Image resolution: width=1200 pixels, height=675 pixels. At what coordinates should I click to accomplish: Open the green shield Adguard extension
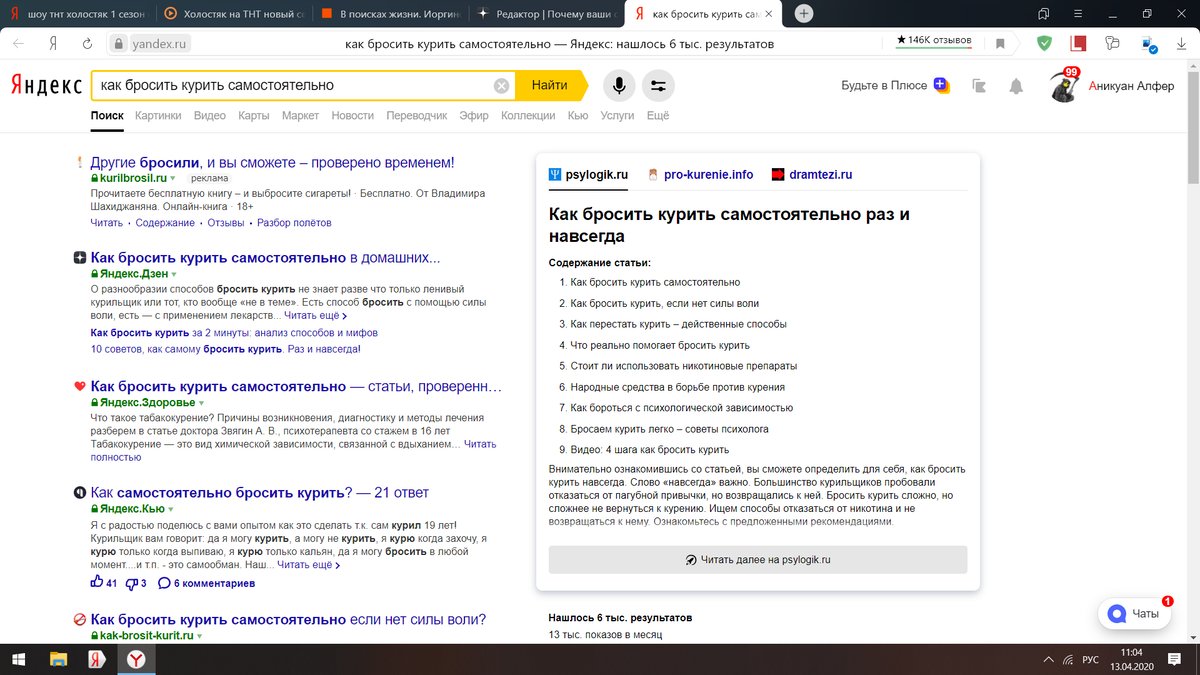point(1044,44)
